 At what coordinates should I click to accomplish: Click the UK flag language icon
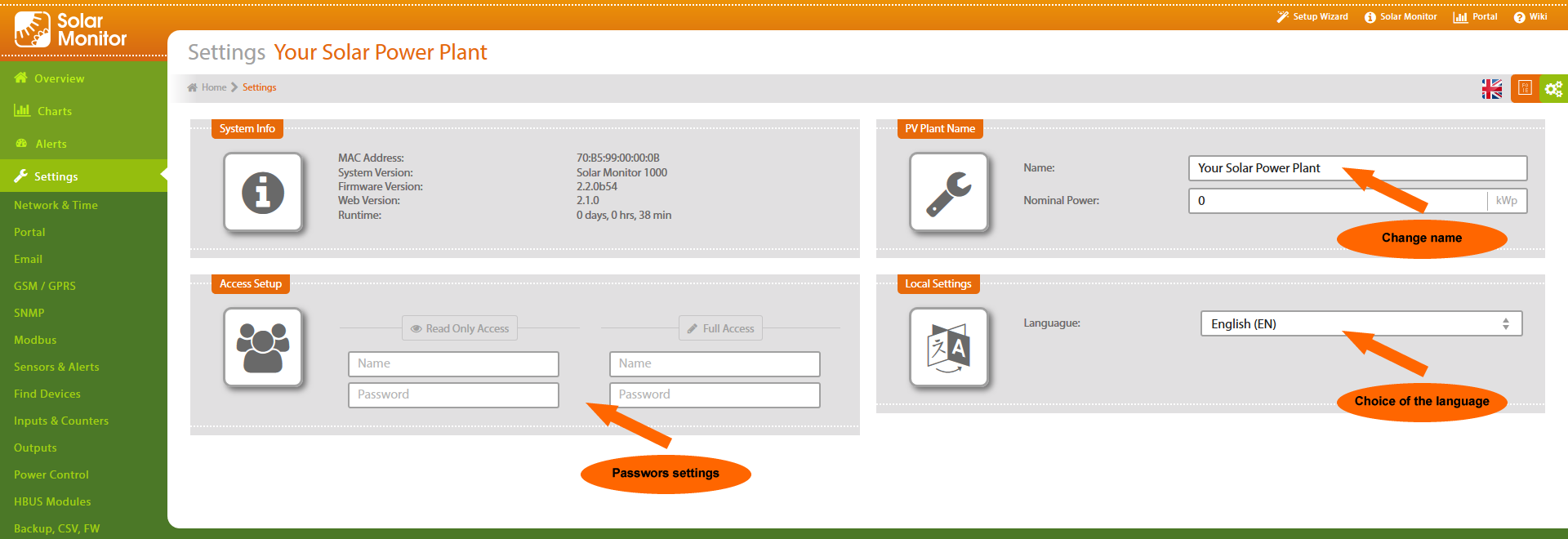(x=1491, y=89)
